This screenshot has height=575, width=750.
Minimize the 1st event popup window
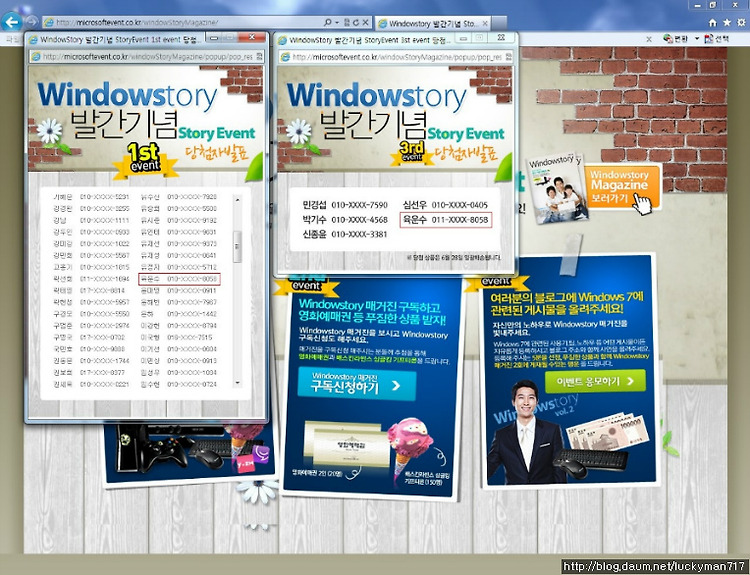click(x=214, y=38)
